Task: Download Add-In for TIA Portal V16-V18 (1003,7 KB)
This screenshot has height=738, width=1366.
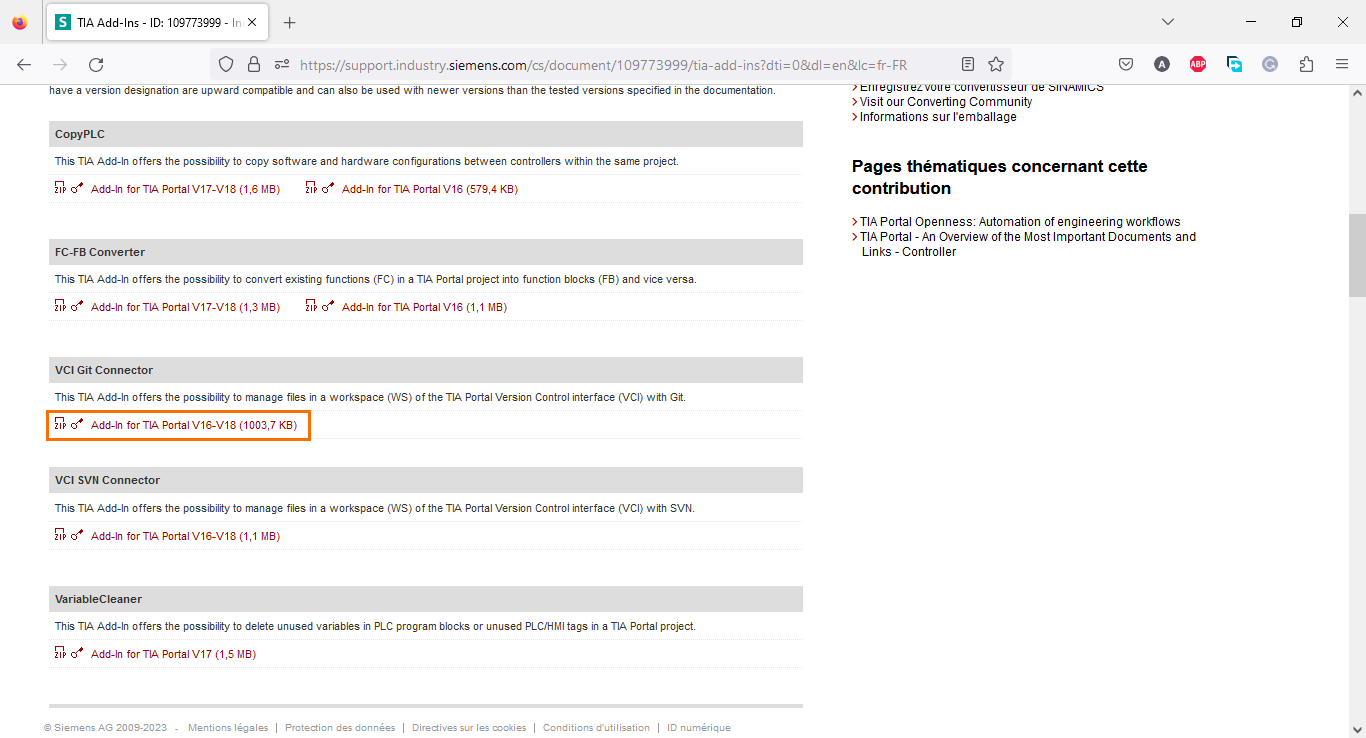Action: click(194, 424)
